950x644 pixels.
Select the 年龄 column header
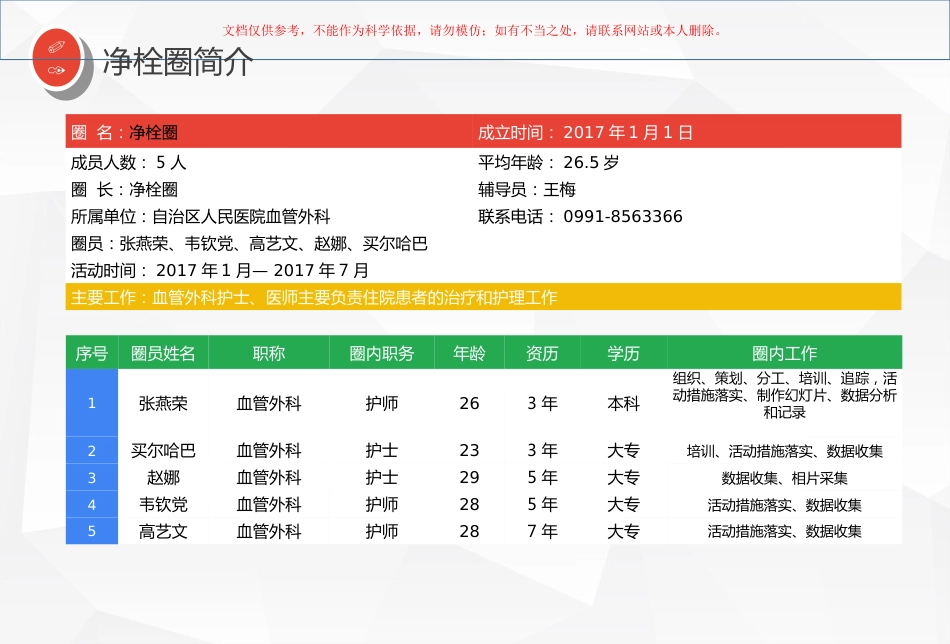[469, 353]
